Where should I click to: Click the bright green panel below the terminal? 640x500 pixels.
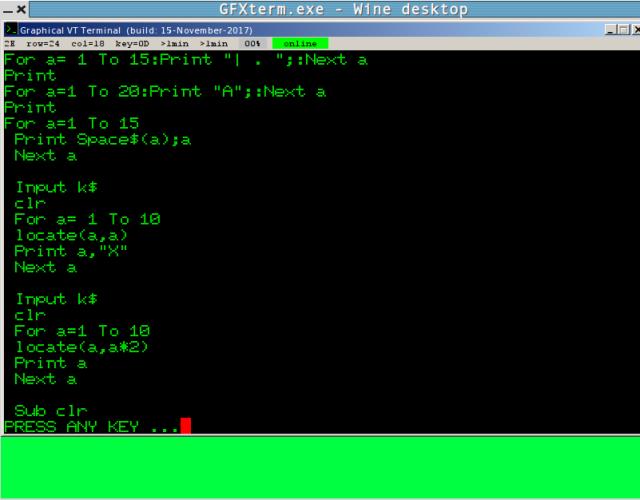[x=320, y=468]
